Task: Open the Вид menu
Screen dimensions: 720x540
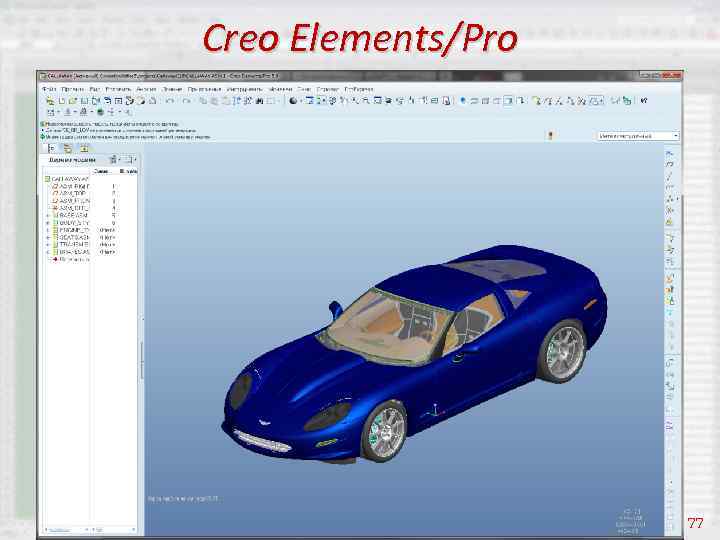Action: pyautogui.click(x=95, y=89)
